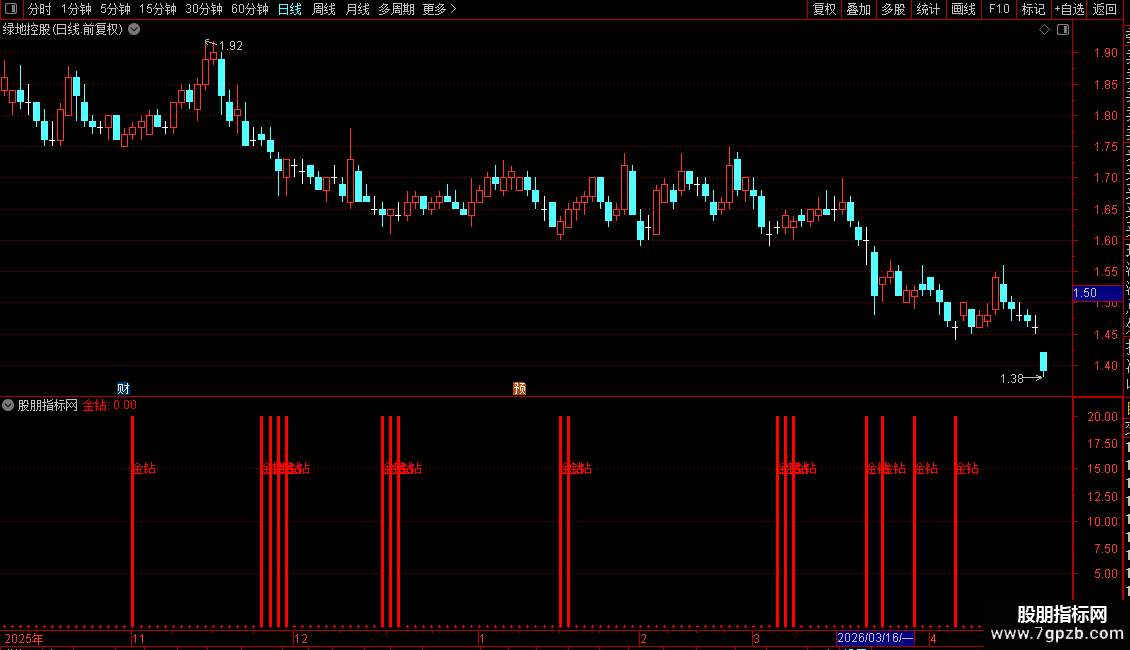This screenshot has width=1130, height=650.
Task: Expand the 更多 timeframe options
Action: tap(439, 9)
